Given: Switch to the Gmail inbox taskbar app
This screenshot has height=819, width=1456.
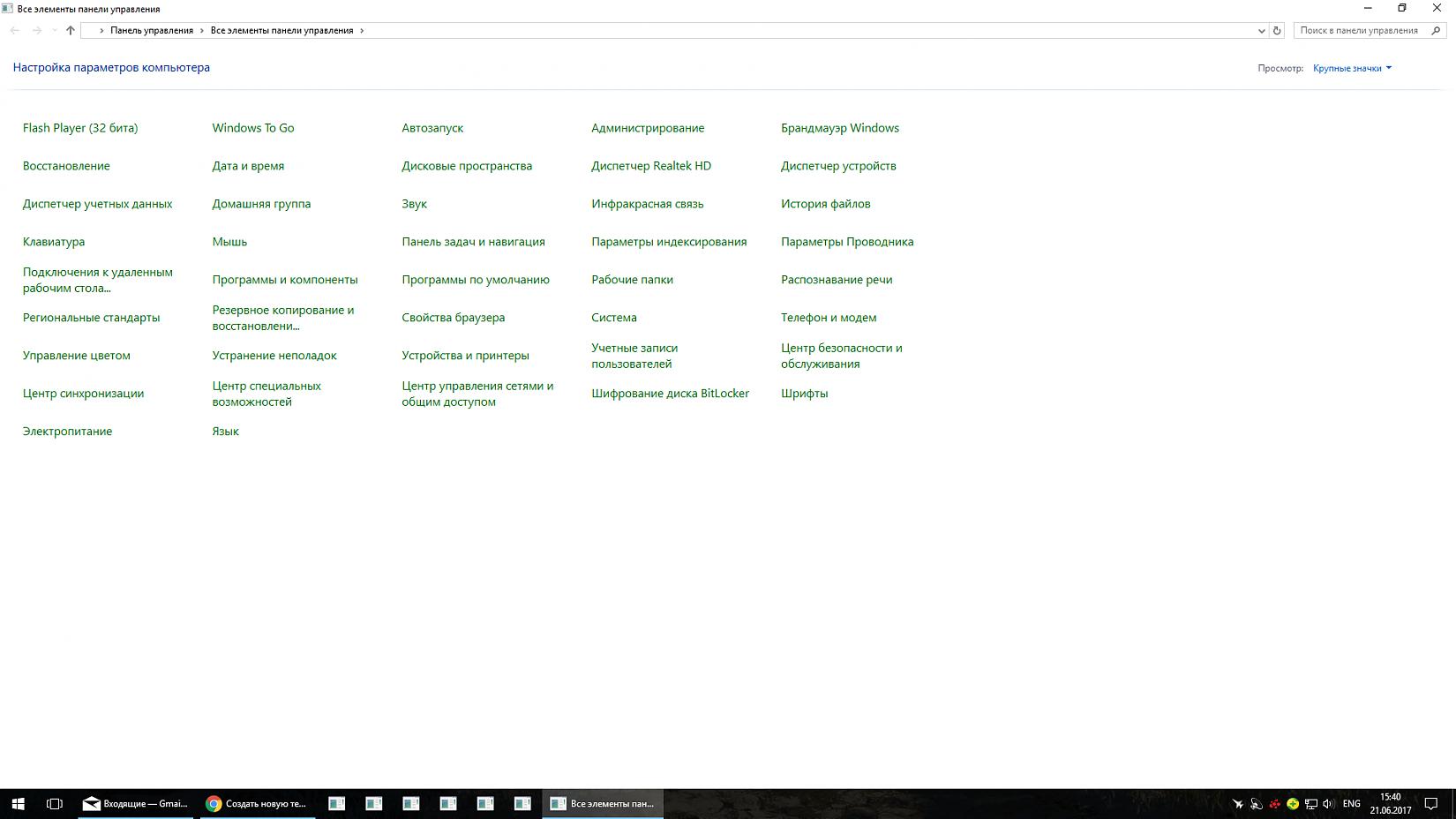Looking at the screenshot, I should point(136,803).
